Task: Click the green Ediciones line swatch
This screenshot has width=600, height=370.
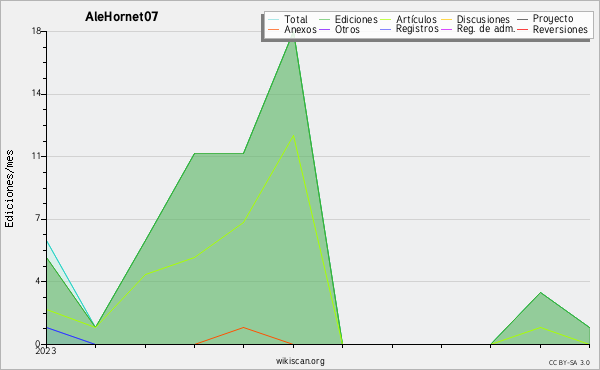Action: [324, 19]
